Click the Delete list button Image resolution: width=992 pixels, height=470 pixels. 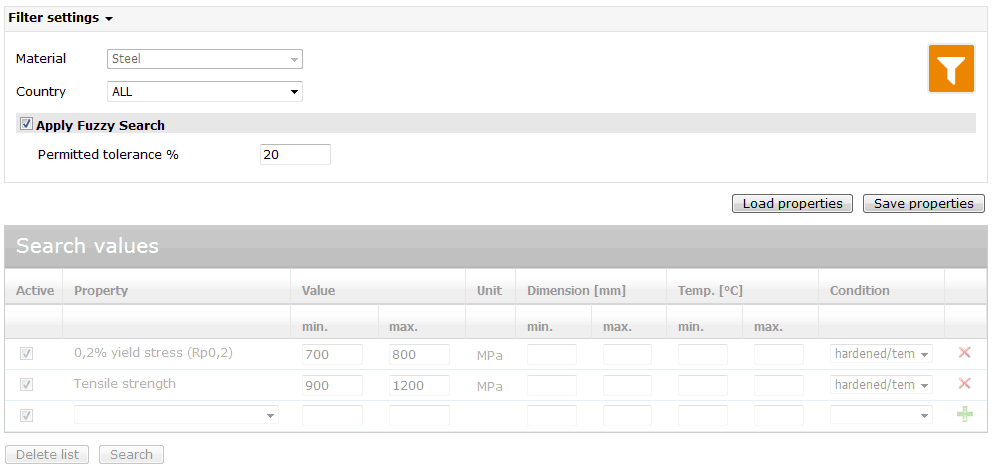pyautogui.click(x=47, y=455)
